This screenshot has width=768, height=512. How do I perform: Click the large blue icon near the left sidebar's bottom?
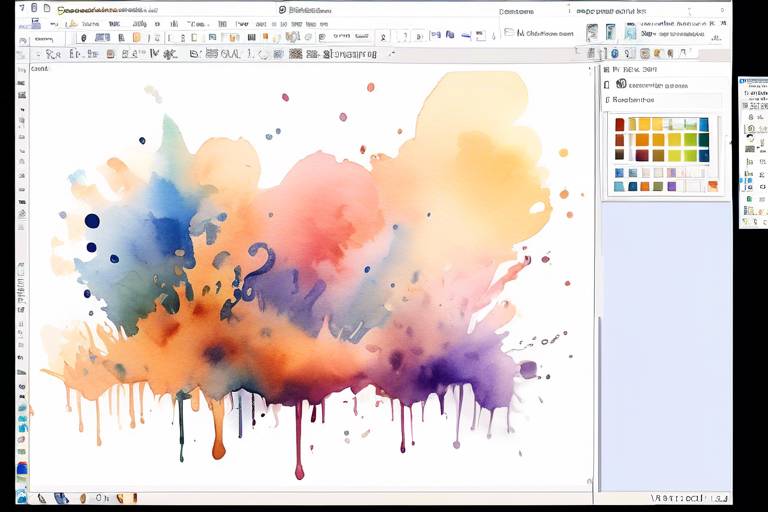coord(22,469)
